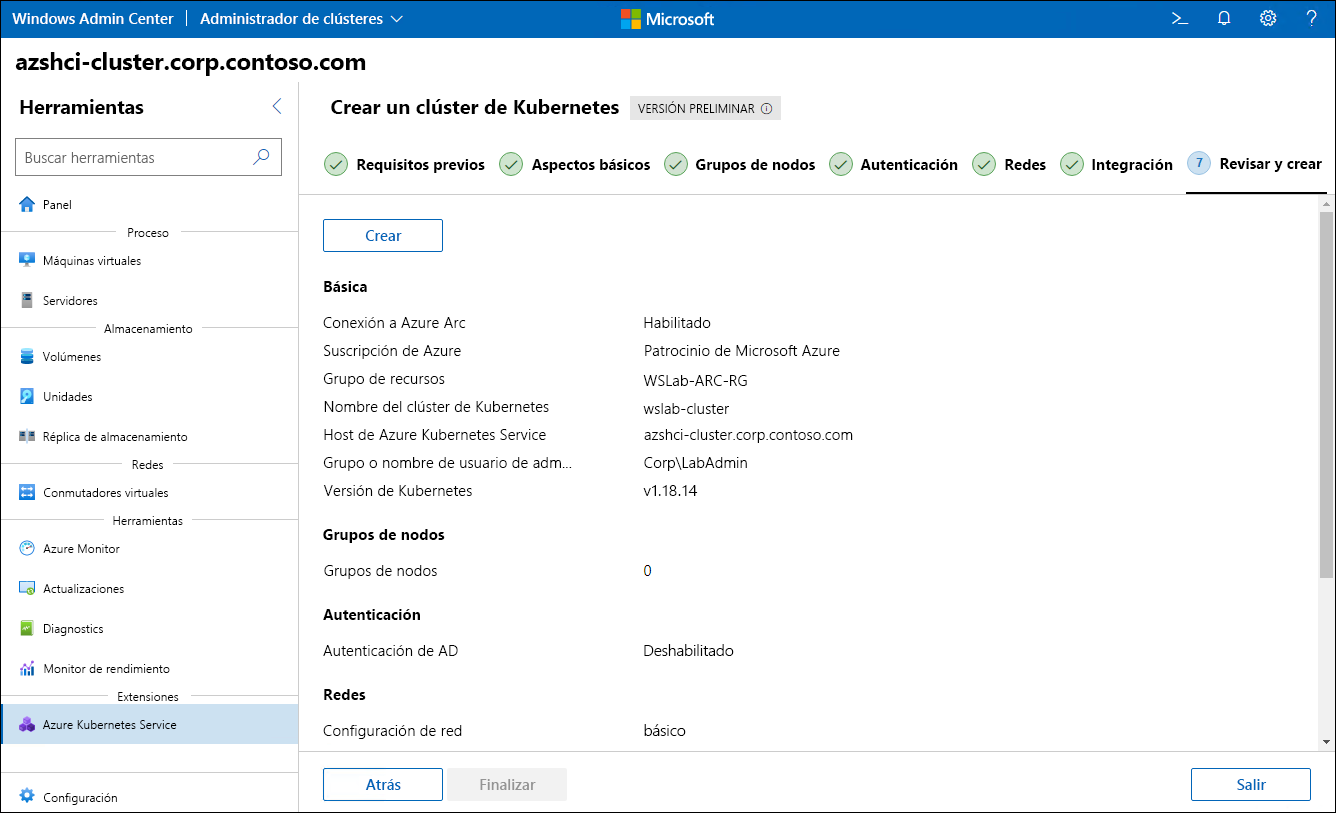Image resolution: width=1336 pixels, height=813 pixels.
Task: Open PowerShell console icon in header
Action: click(1180, 19)
